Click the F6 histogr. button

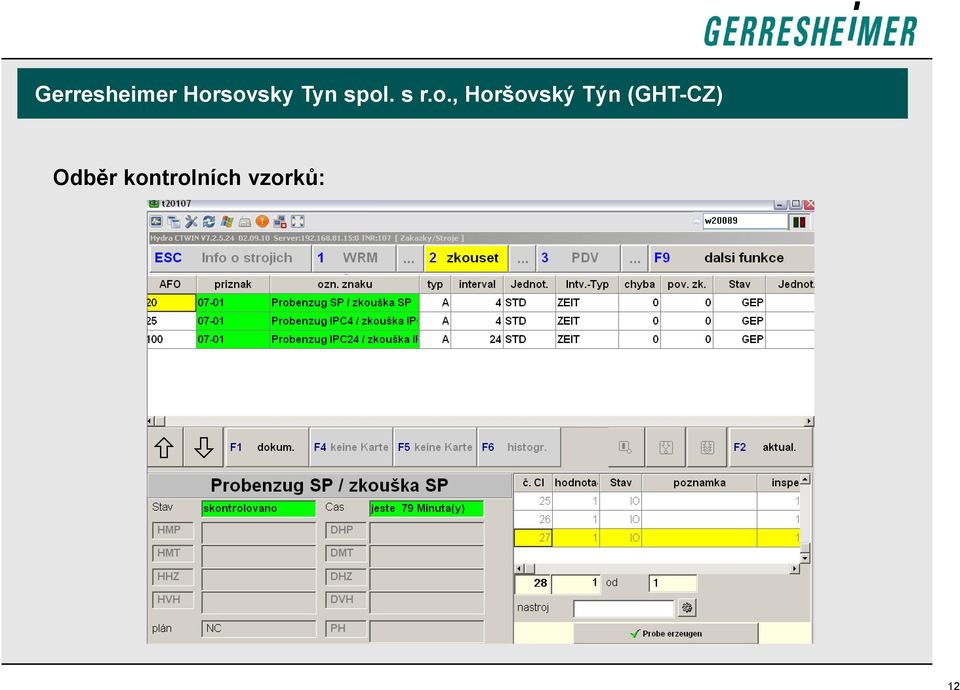tap(519, 448)
